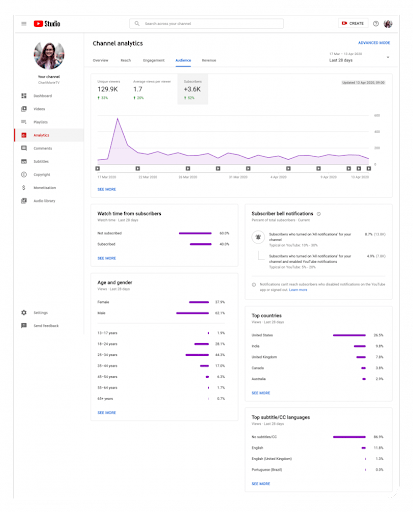
Task: Select the Unique viewers 129.9K metric
Action: (109, 90)
